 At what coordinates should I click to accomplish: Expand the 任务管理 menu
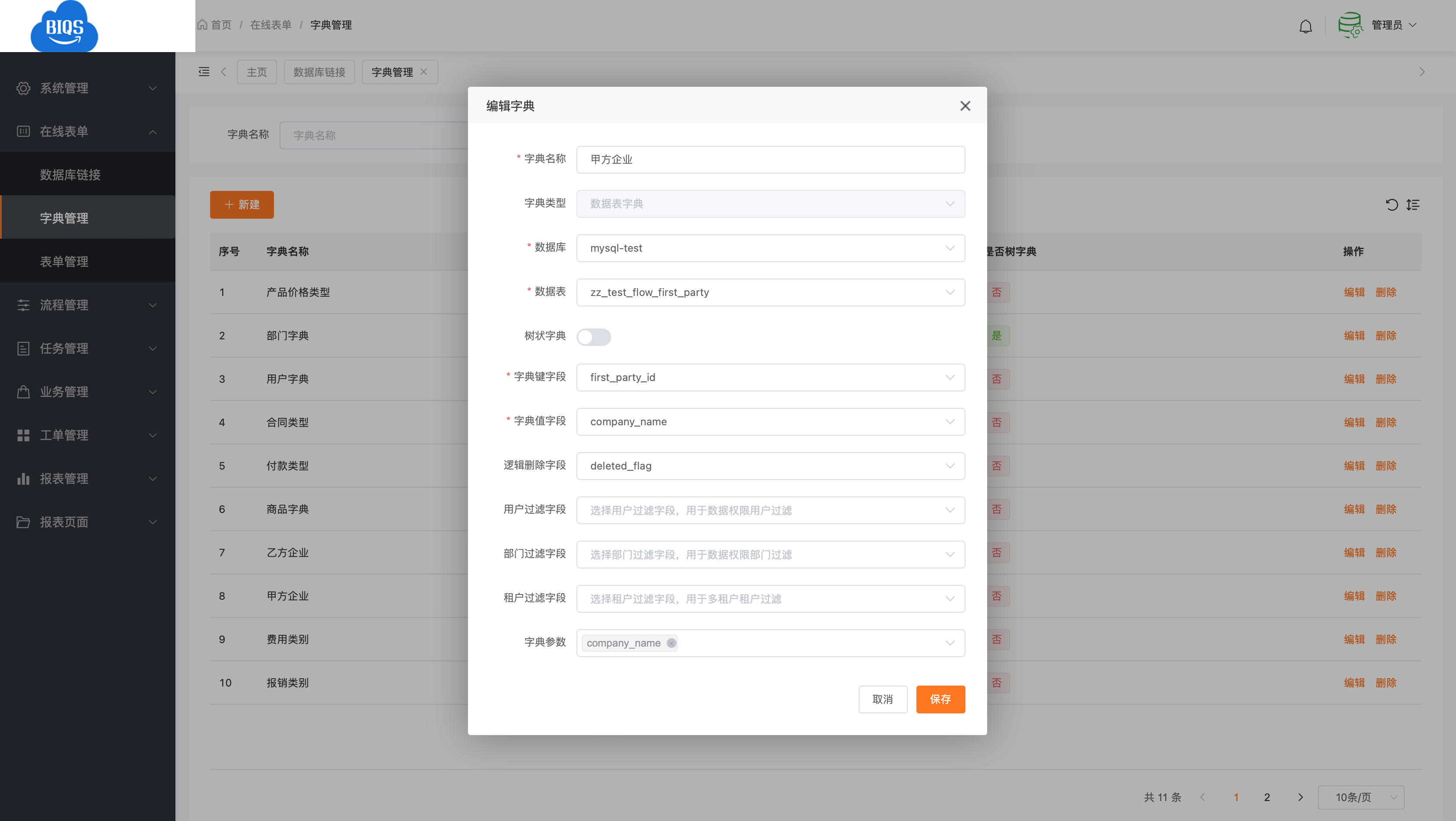[88, 348]
